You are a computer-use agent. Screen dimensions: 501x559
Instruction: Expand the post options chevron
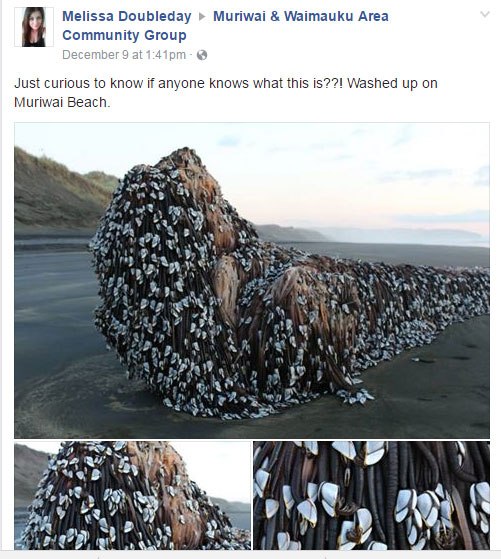(x=485, y=15)
